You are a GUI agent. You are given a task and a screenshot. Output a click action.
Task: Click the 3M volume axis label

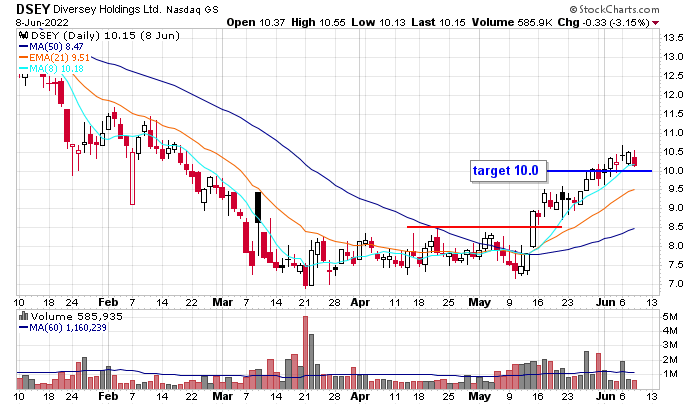point(670,345)
